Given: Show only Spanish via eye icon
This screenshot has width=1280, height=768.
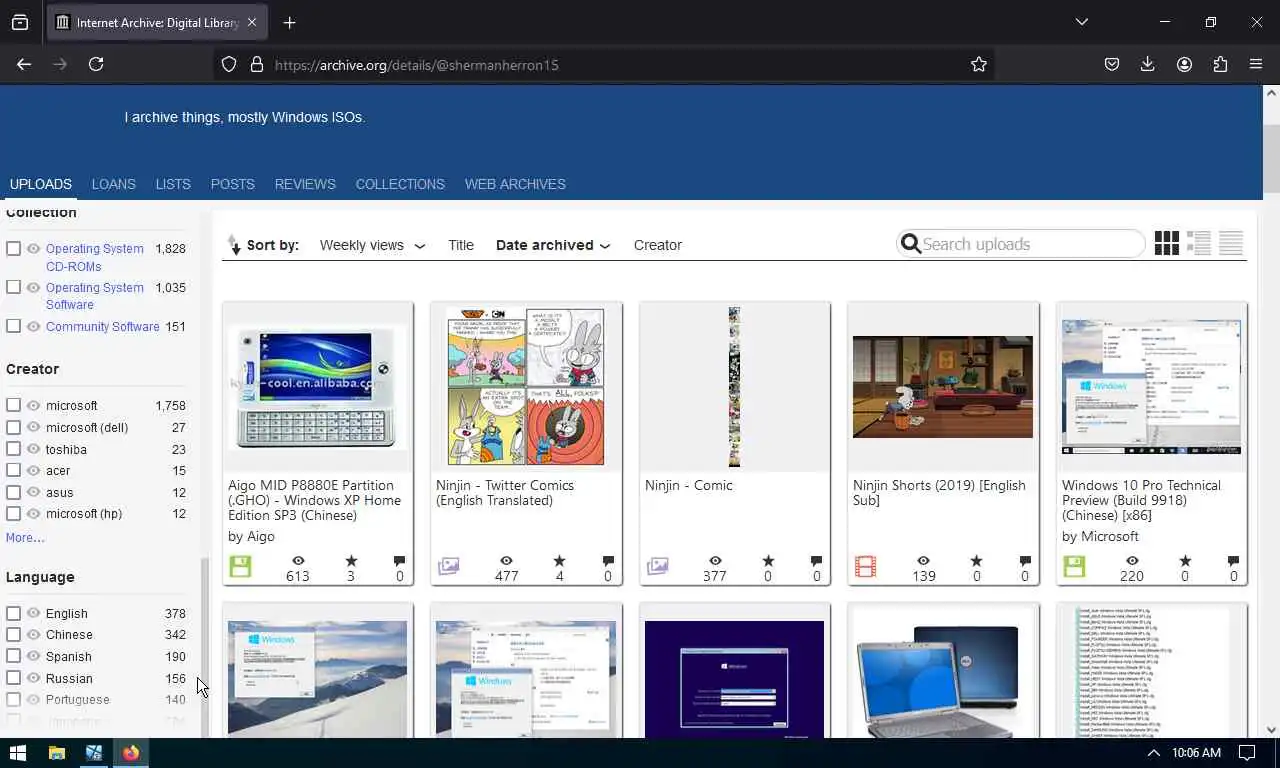Looking at the screenshot, I should (34, 656).
